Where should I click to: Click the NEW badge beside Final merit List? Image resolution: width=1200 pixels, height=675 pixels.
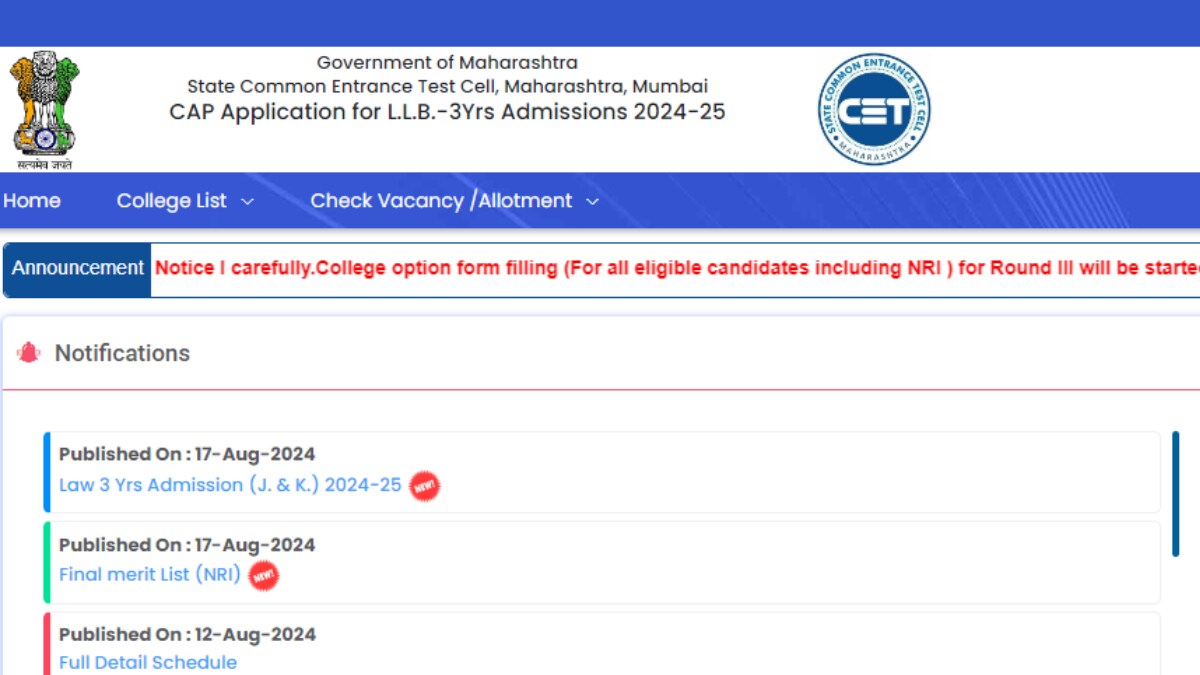[x=264, y=576]
